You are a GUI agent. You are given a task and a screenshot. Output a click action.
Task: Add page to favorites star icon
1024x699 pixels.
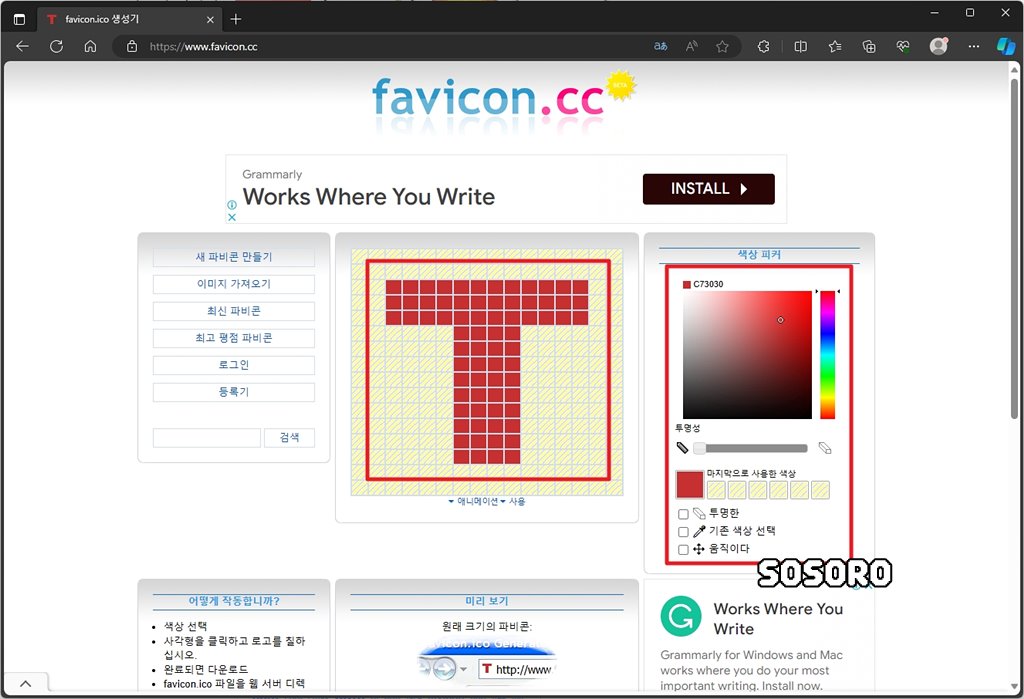[722, 46]
